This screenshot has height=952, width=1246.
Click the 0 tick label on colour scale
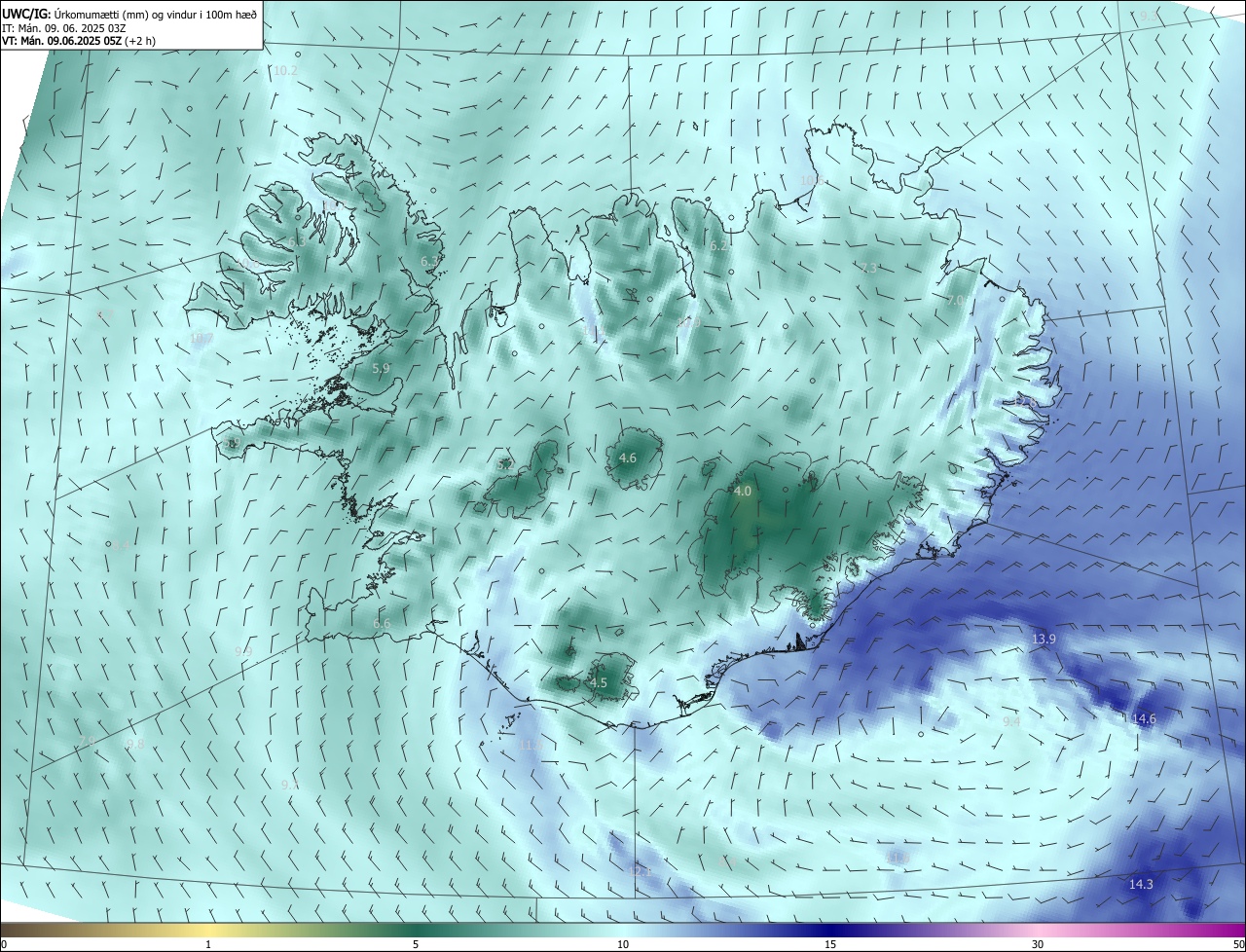(x=4, y=944)
